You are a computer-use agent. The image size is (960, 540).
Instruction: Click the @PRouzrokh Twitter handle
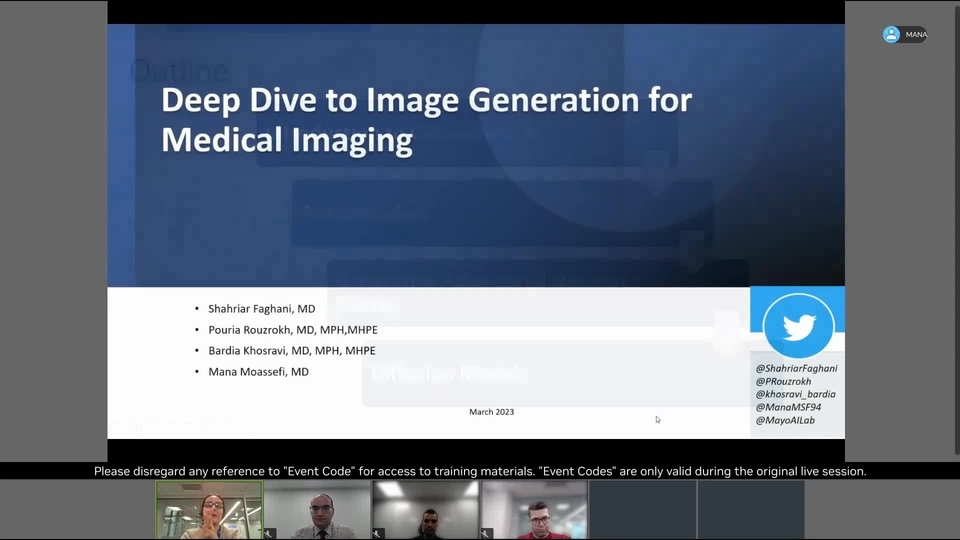[783, 381]
